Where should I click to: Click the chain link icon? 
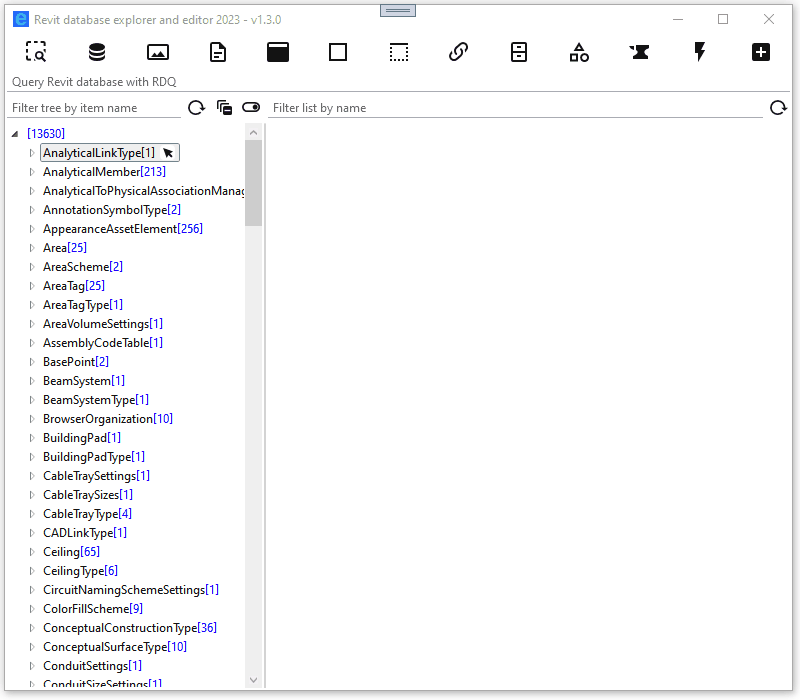point(458,52)
